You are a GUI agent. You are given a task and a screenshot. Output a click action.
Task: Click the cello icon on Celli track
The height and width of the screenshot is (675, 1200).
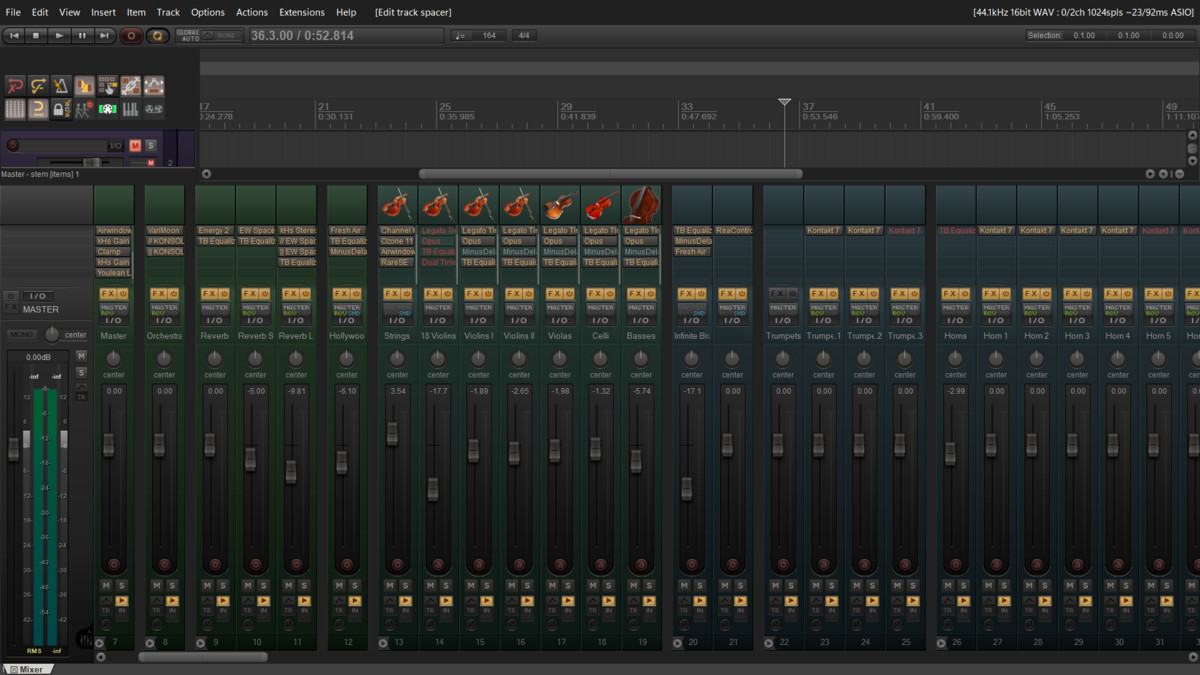click(600, 204)
